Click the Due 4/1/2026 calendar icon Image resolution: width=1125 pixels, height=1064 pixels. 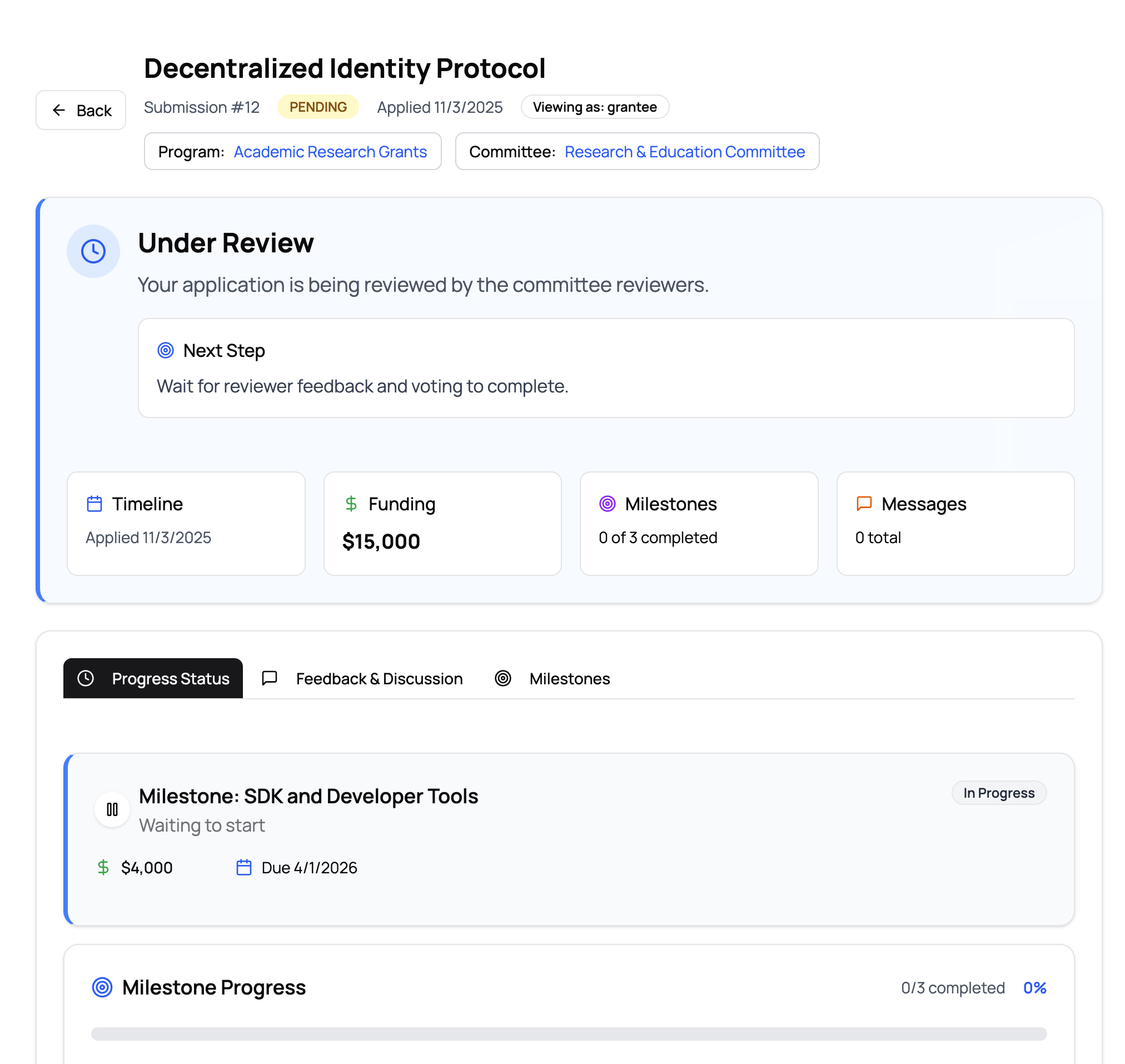tap(244, 867)
